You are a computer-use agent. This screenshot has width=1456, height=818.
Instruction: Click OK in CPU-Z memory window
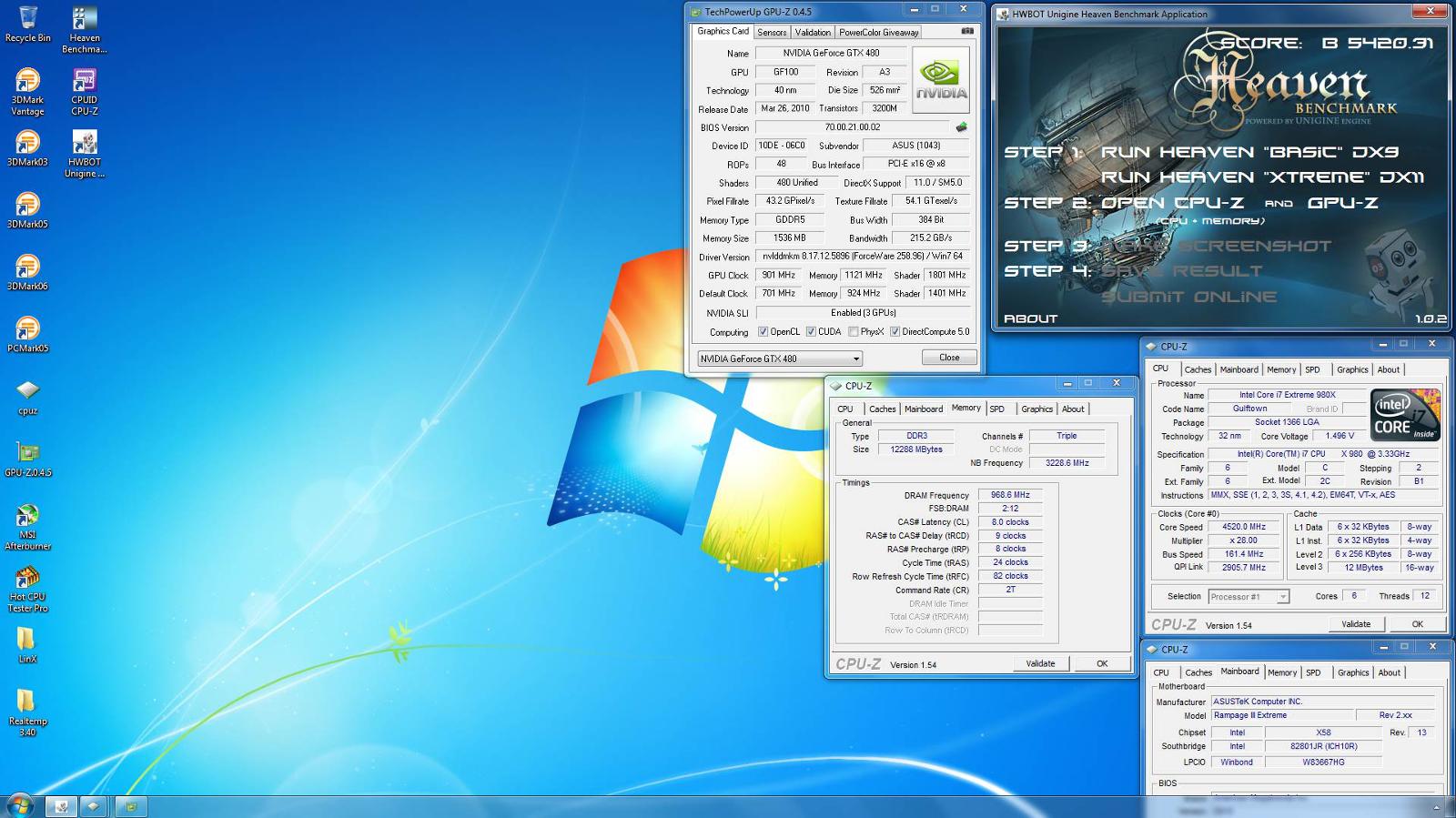point(1102,663)
